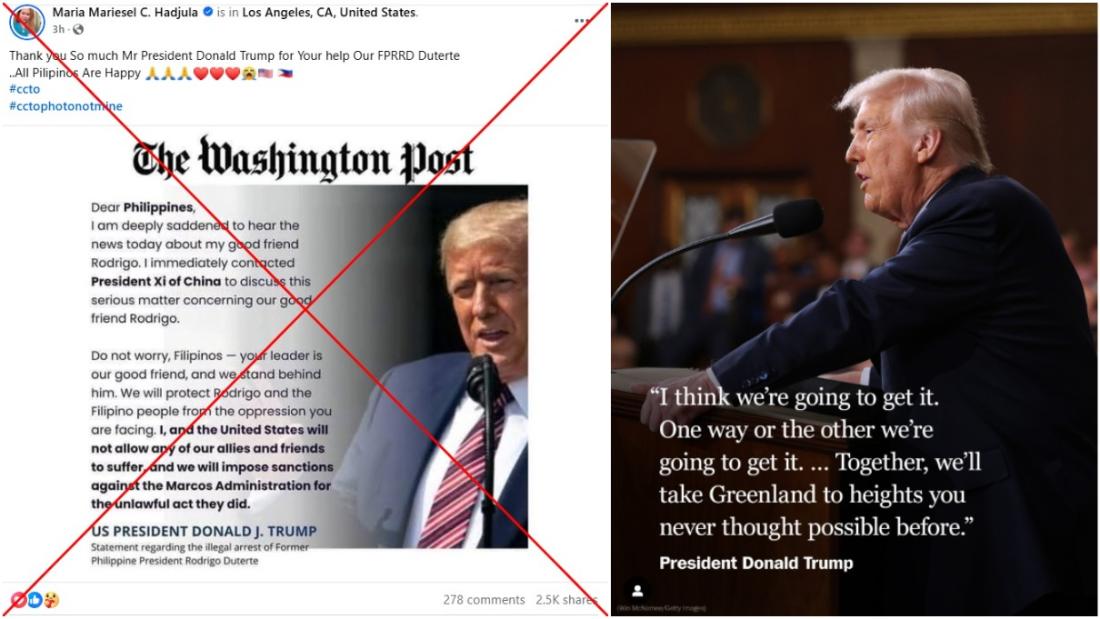Screen dimensions: 1100x619
Task: Click the President Donald Trump attribution caption
Action: click(756, 563)
